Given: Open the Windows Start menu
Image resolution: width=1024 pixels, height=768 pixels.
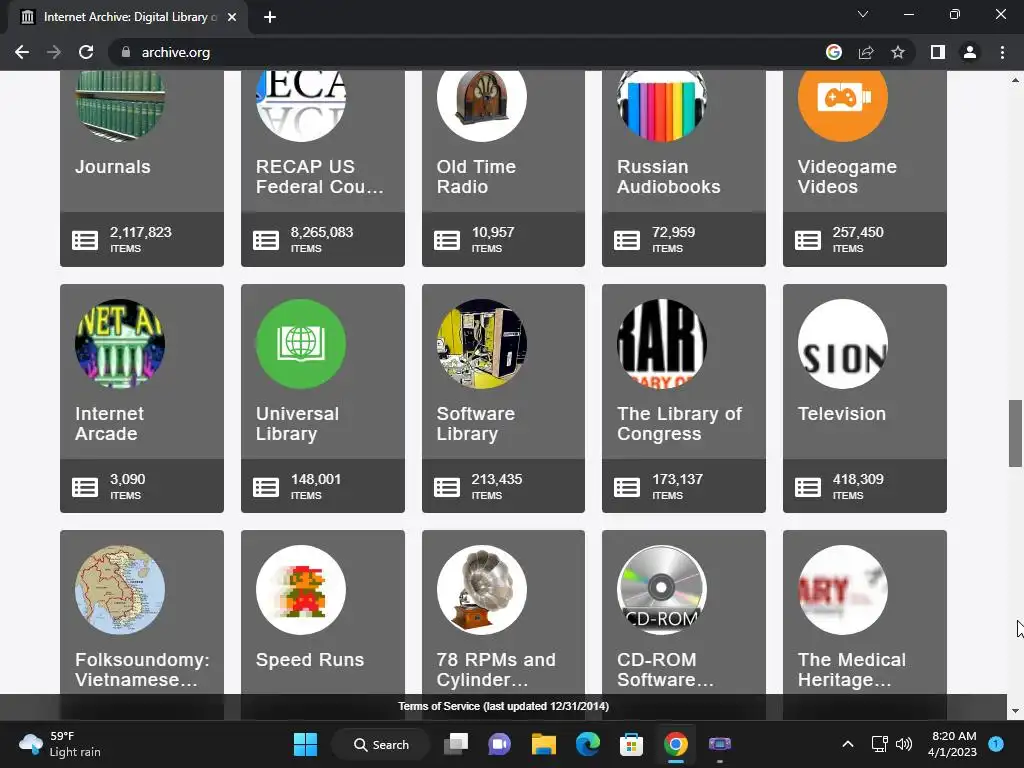Looking at the screenshot, I should [305, 744].
